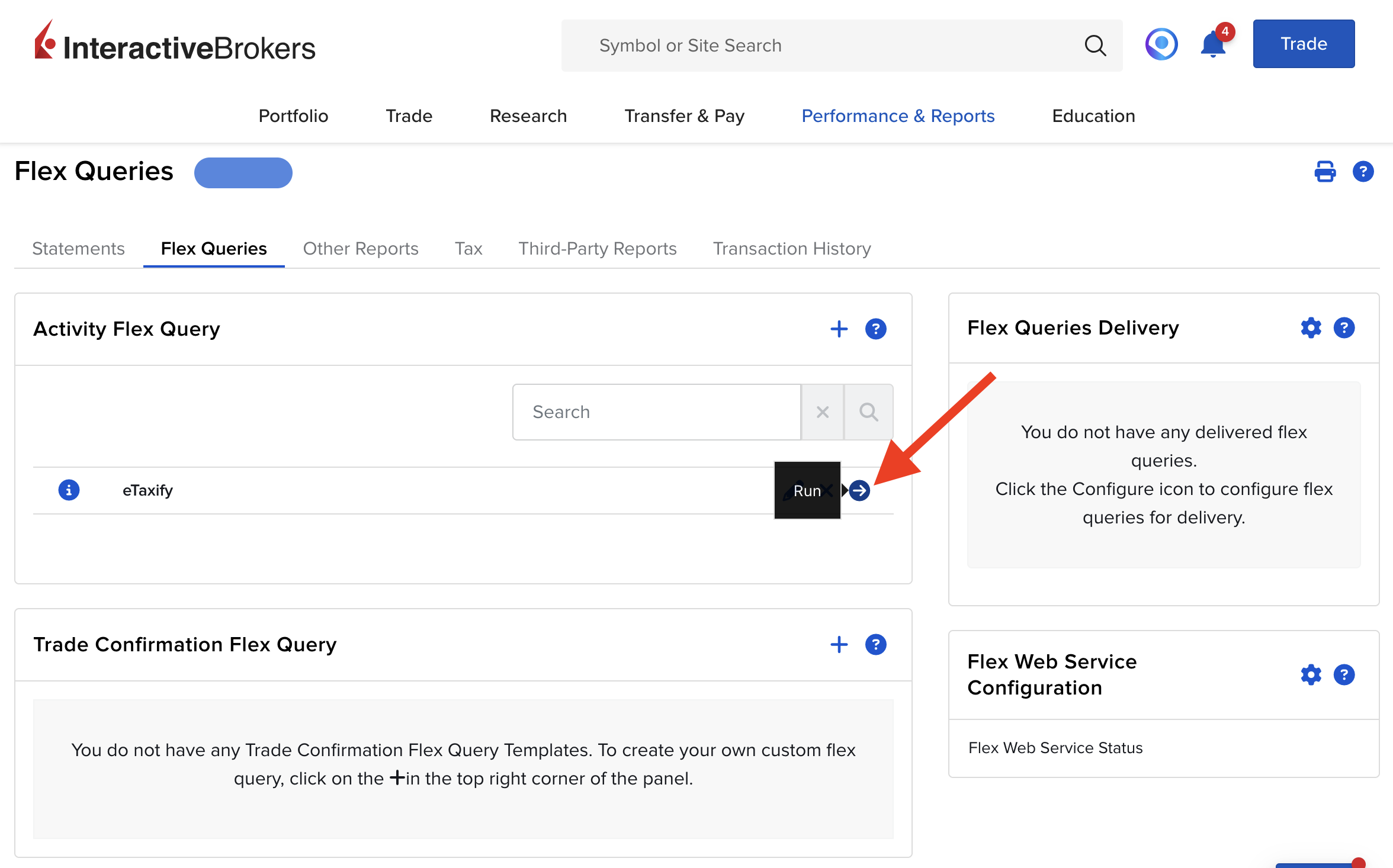This screenshot has height=868, width=1393.
Task: Click the search icon in Activity Flex Query
Action: click(868, 412)
